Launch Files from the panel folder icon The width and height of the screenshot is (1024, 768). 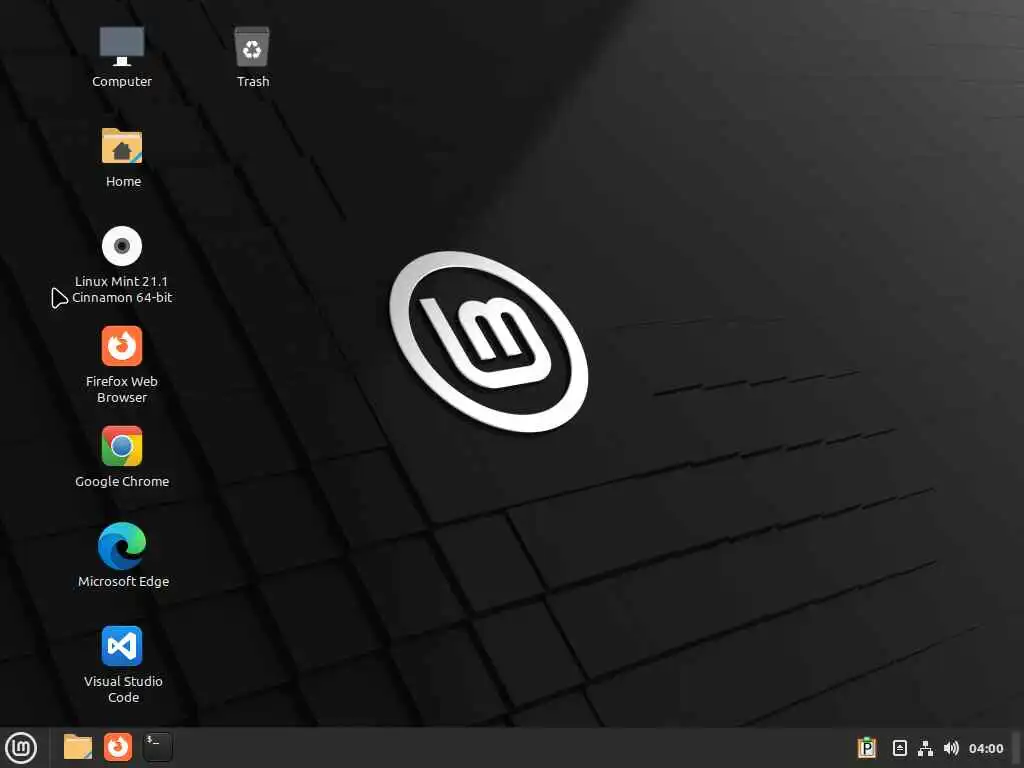tap(78, 747)
